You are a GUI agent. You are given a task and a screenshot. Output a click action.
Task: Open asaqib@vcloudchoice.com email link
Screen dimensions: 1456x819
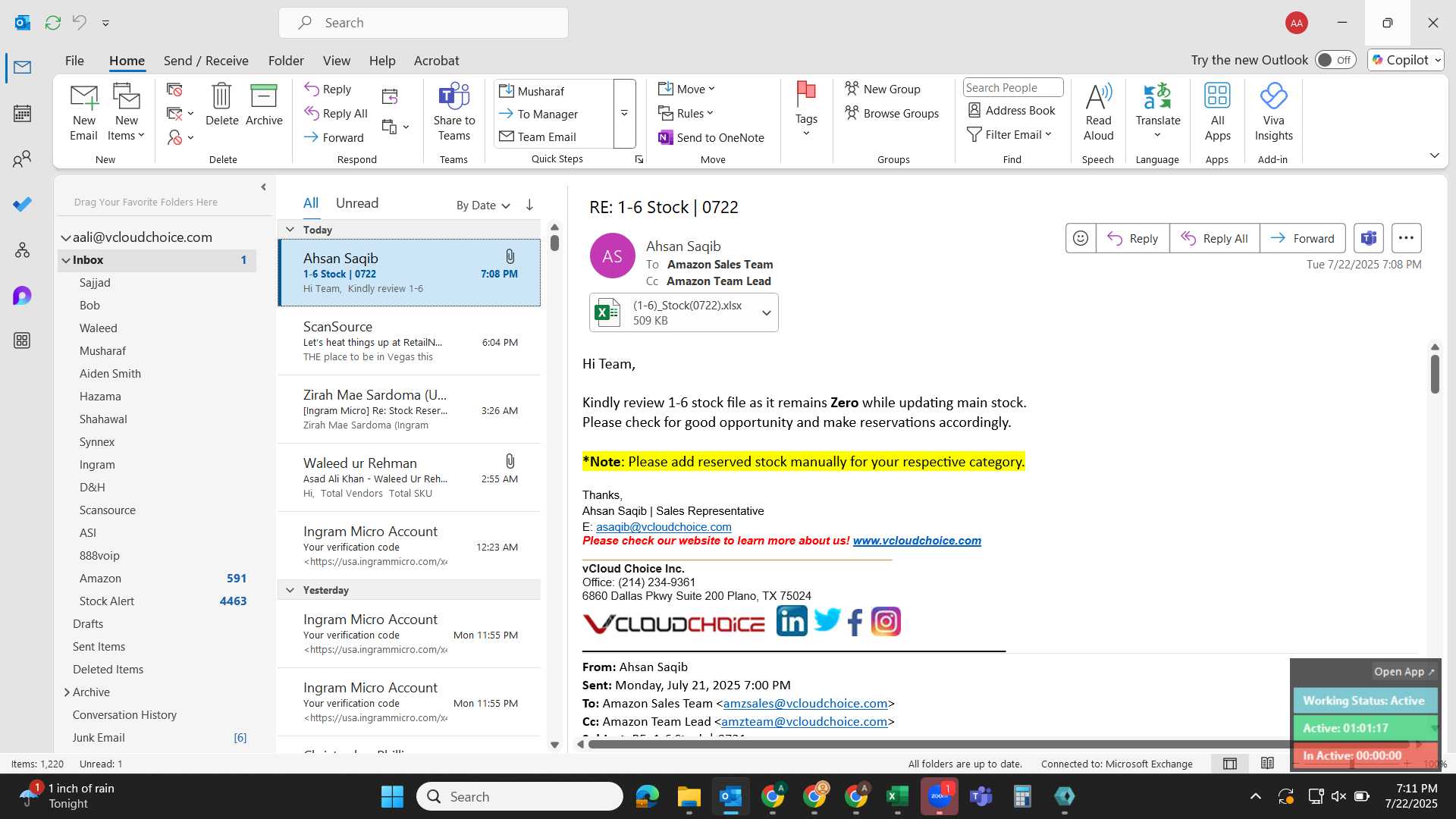click(664, 527)
